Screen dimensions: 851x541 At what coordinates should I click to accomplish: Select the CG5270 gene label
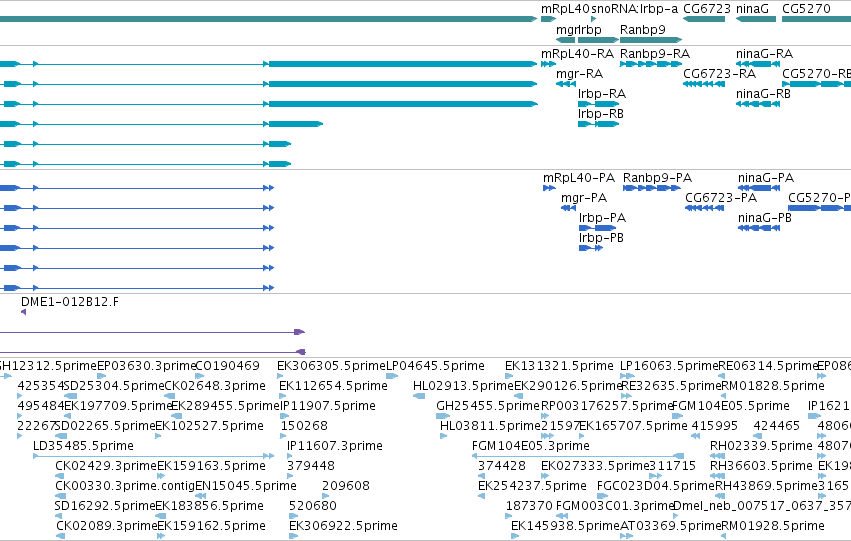(x=806, y=9)
